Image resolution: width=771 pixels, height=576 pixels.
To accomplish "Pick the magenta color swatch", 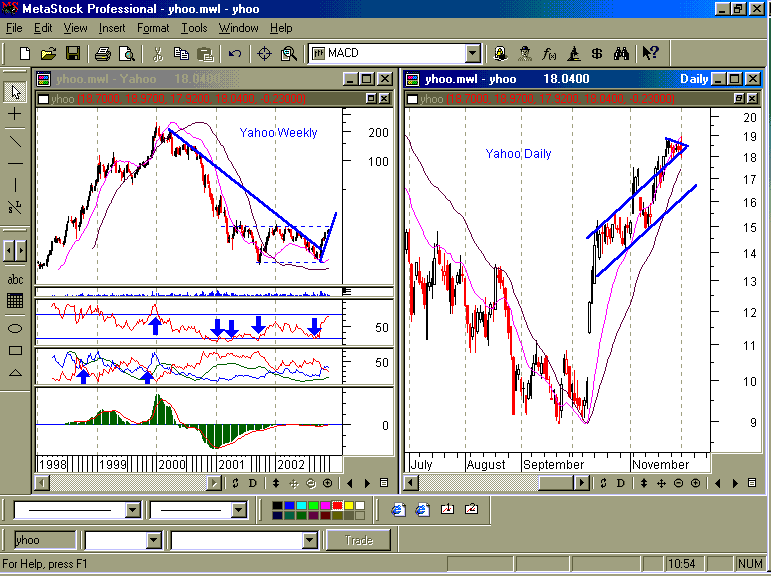I will pos(325,505).
